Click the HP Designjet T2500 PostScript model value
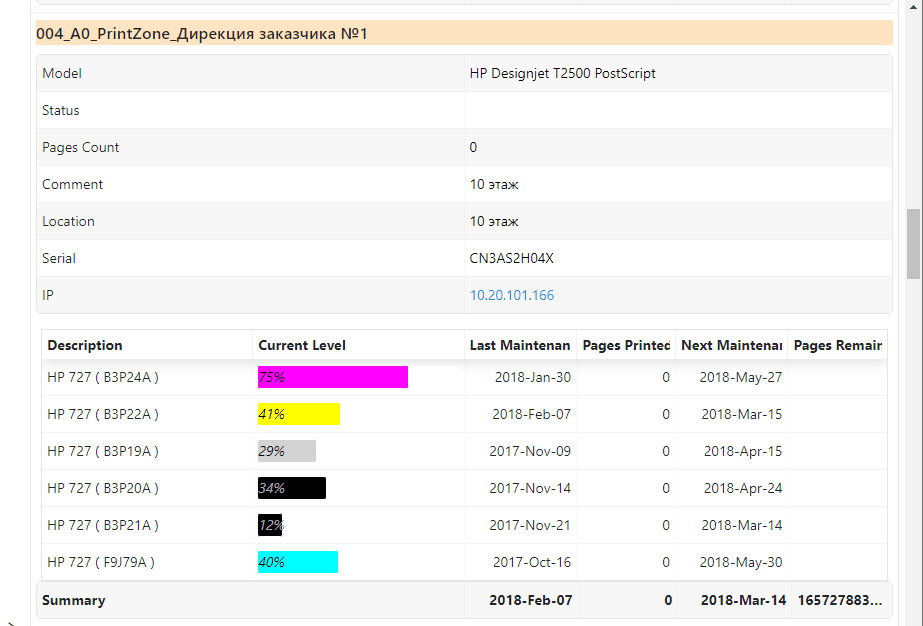923x626 pixels. (x=562, y=73)
